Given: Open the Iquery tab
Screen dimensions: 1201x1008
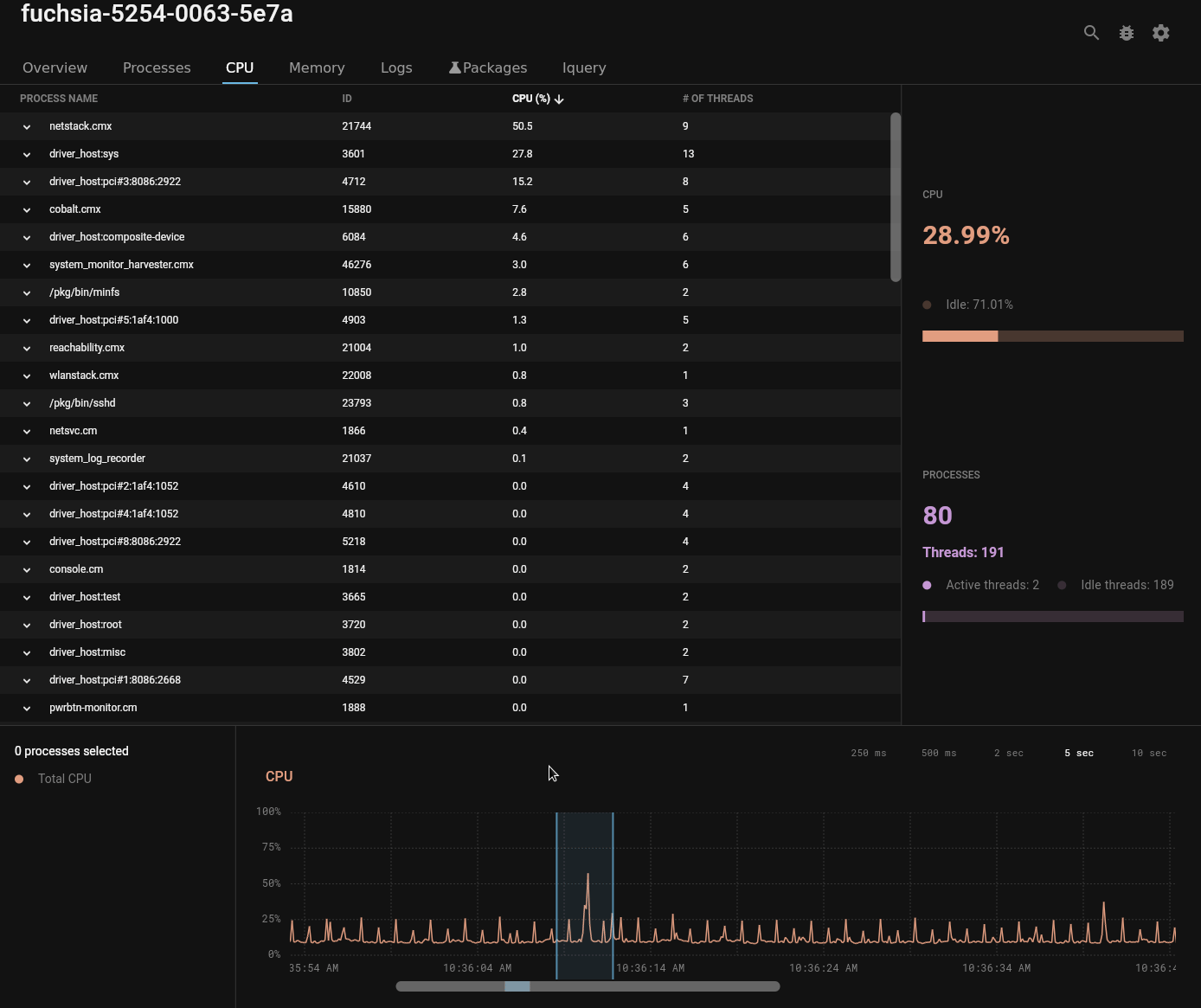Looking at the screenshot, I should pos(584,67).
